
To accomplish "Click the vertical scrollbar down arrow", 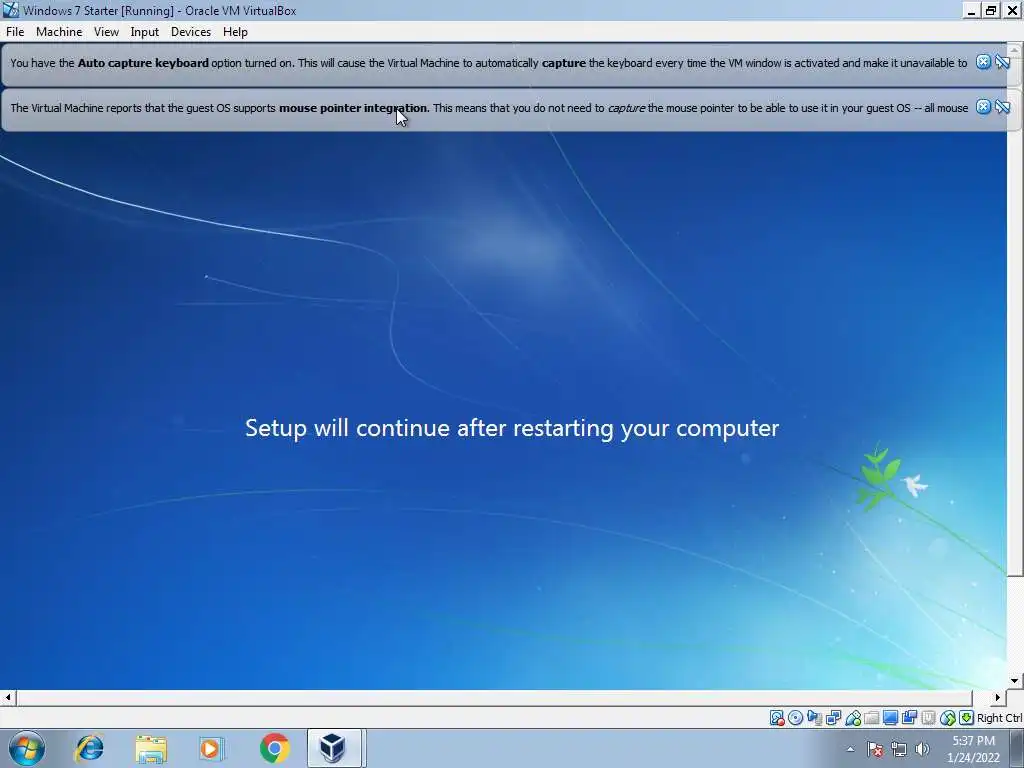I will click(x=1014, y=681).
